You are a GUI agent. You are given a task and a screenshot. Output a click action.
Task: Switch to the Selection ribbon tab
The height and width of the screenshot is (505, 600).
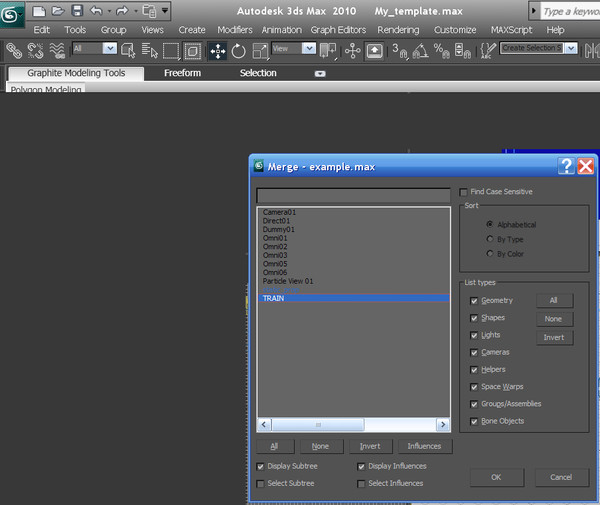point(258,73)
